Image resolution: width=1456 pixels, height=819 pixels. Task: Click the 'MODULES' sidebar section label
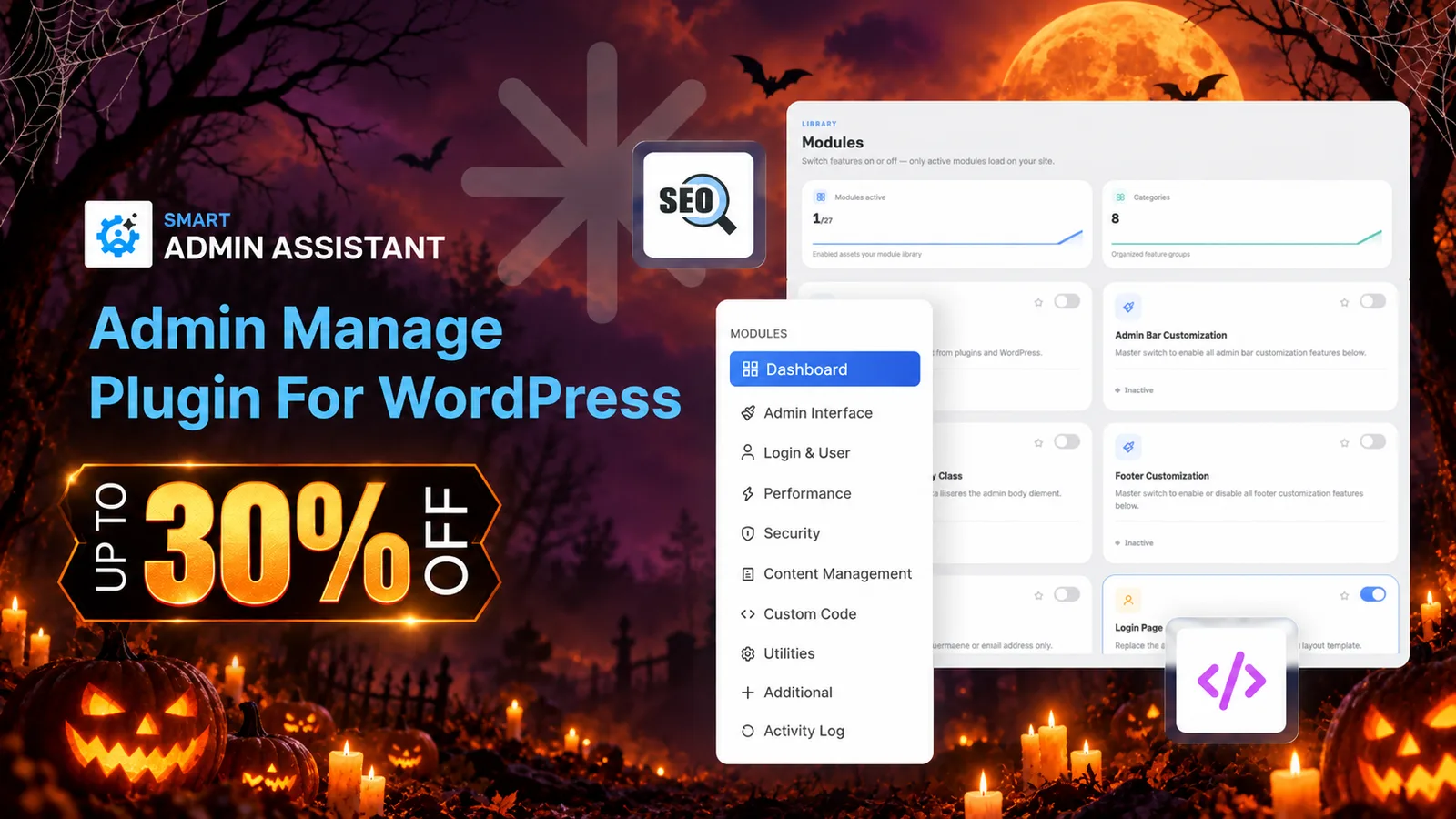(759, 334)
